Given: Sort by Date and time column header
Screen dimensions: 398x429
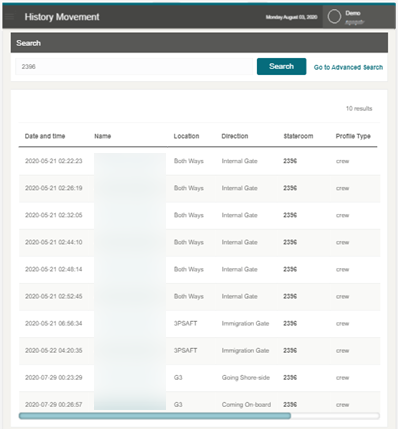Looking at the screenshot, I should pyautogui.click(x=45, y=136).
